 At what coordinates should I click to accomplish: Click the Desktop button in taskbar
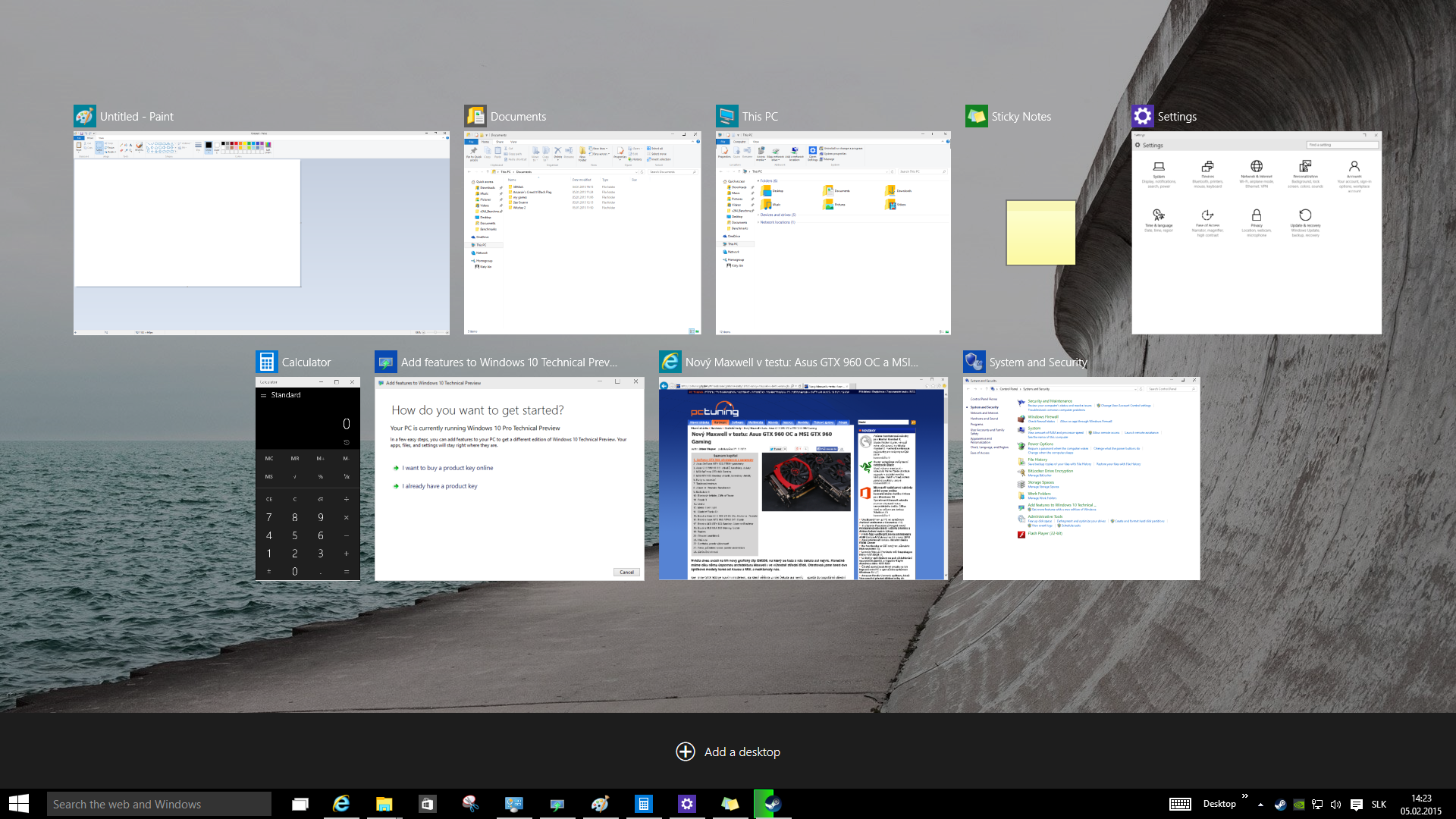[x=1219, y=803]
